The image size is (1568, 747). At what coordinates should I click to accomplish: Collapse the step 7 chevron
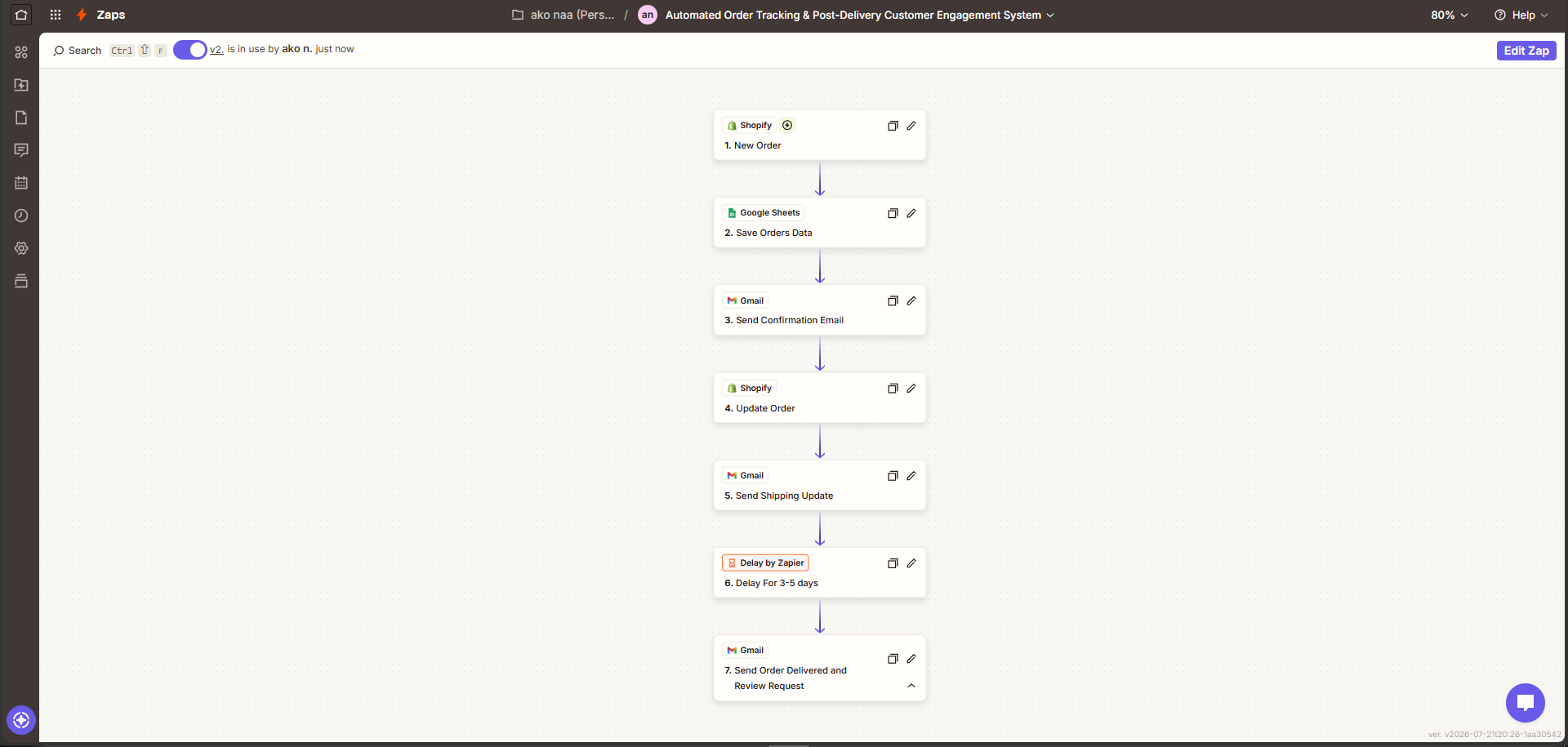(911, 686)
